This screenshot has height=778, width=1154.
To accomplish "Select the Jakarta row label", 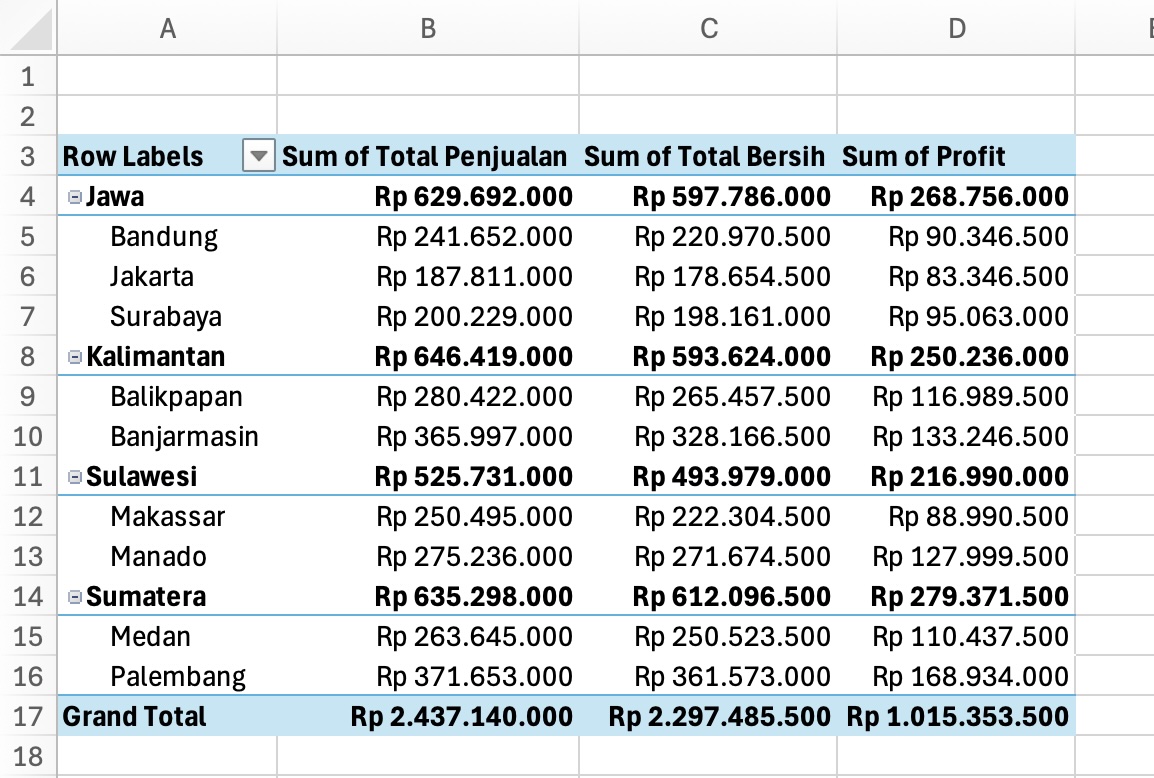I will (x=152, y=277).
